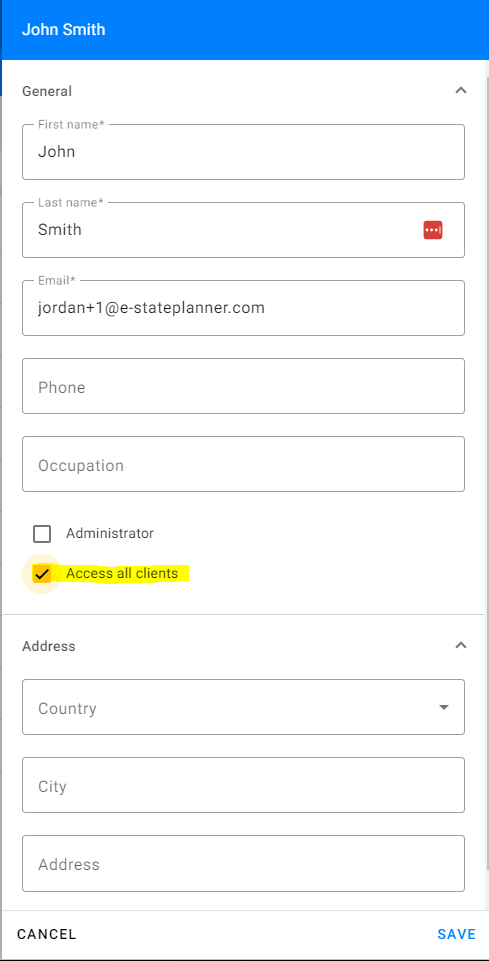
Task: Click the Access all clients label text
Action: click(x=122, y=574)
